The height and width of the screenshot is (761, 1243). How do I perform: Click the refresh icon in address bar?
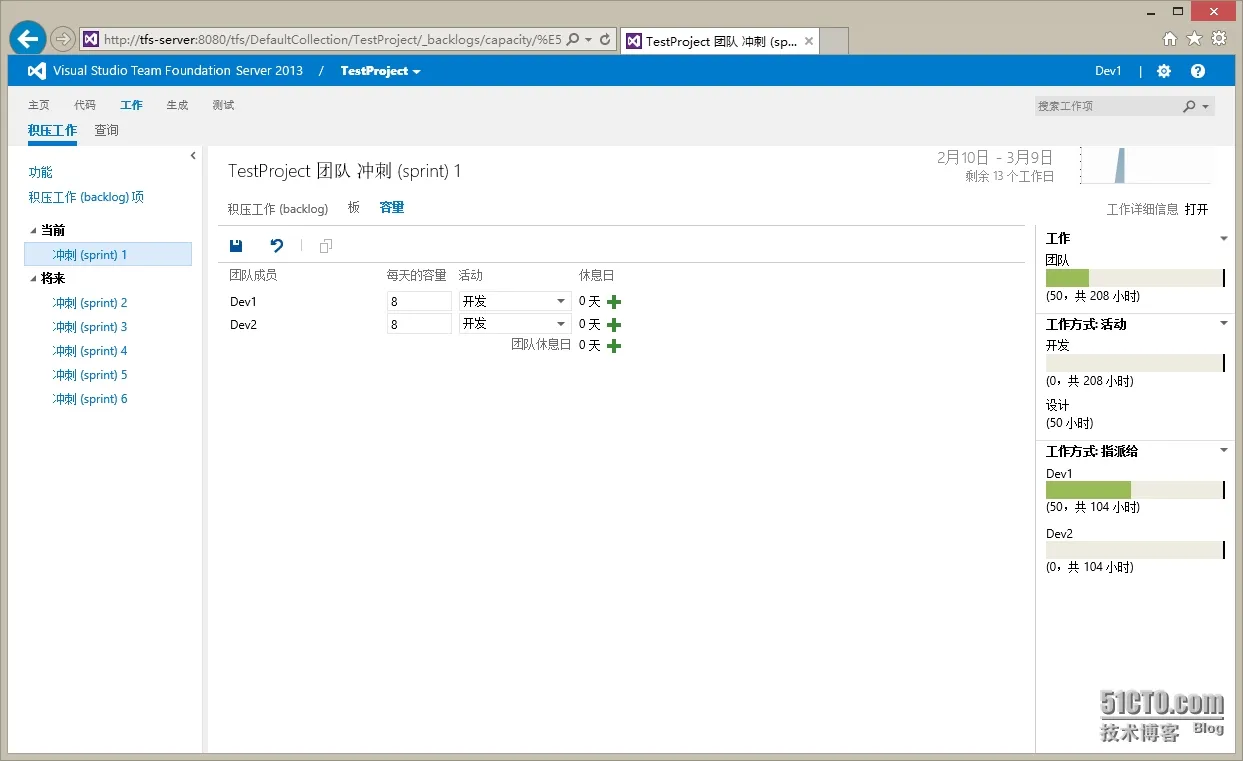(604, 40)
